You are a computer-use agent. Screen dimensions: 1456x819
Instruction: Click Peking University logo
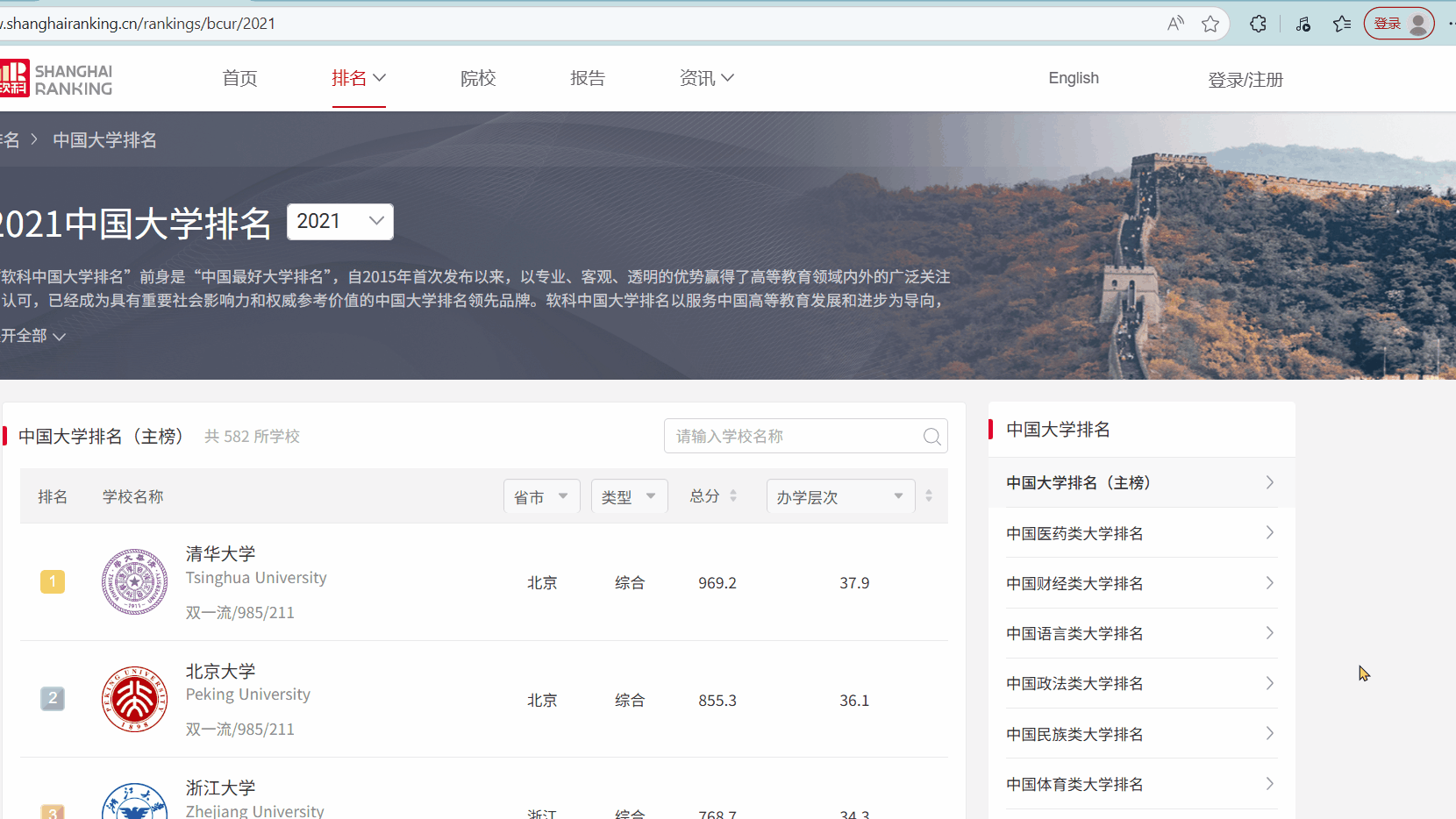point(134,699)
